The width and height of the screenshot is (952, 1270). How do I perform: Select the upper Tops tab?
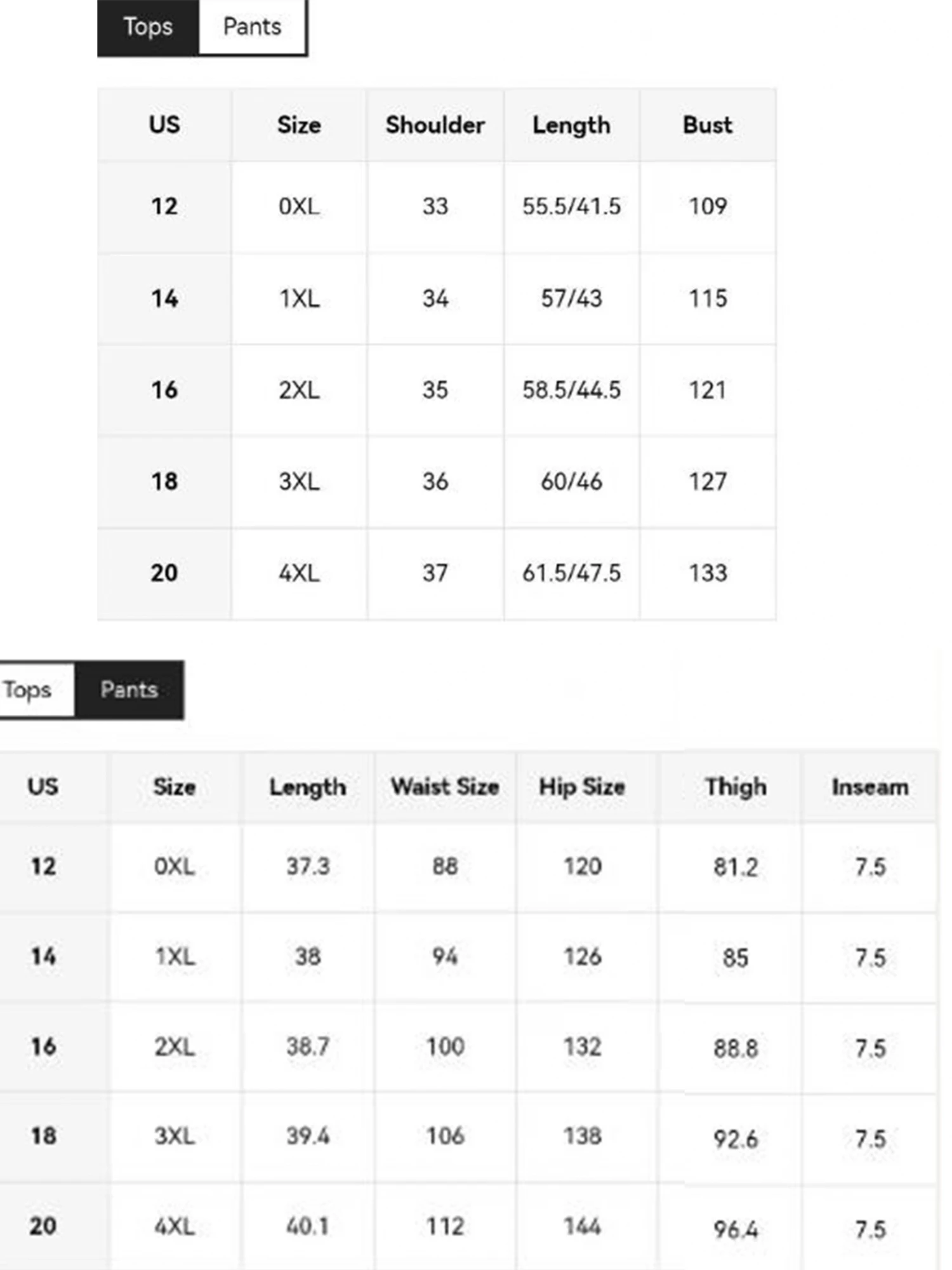(x=148, y=27)
